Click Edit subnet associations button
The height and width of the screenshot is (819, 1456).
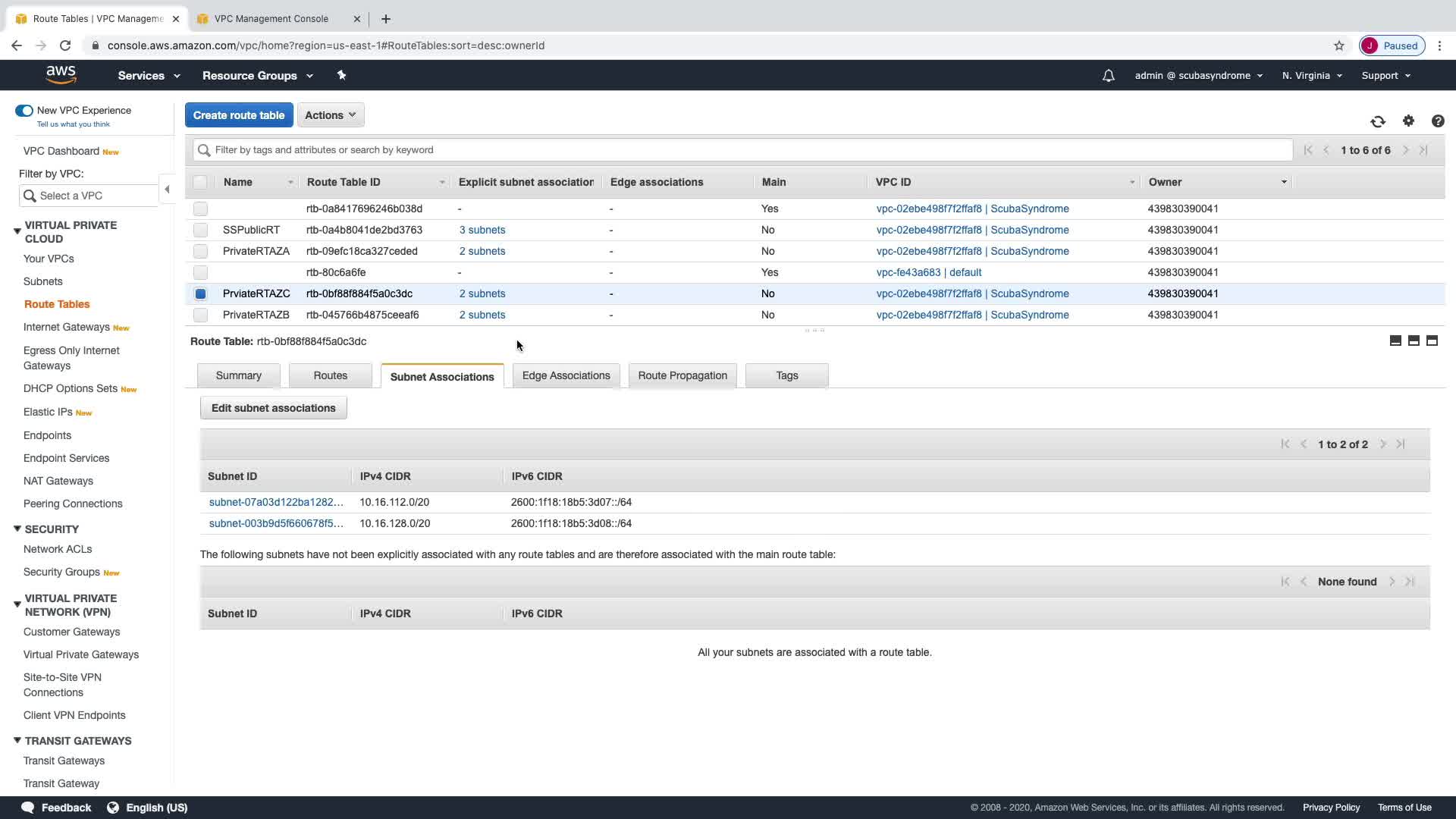(x=273, y=408)
